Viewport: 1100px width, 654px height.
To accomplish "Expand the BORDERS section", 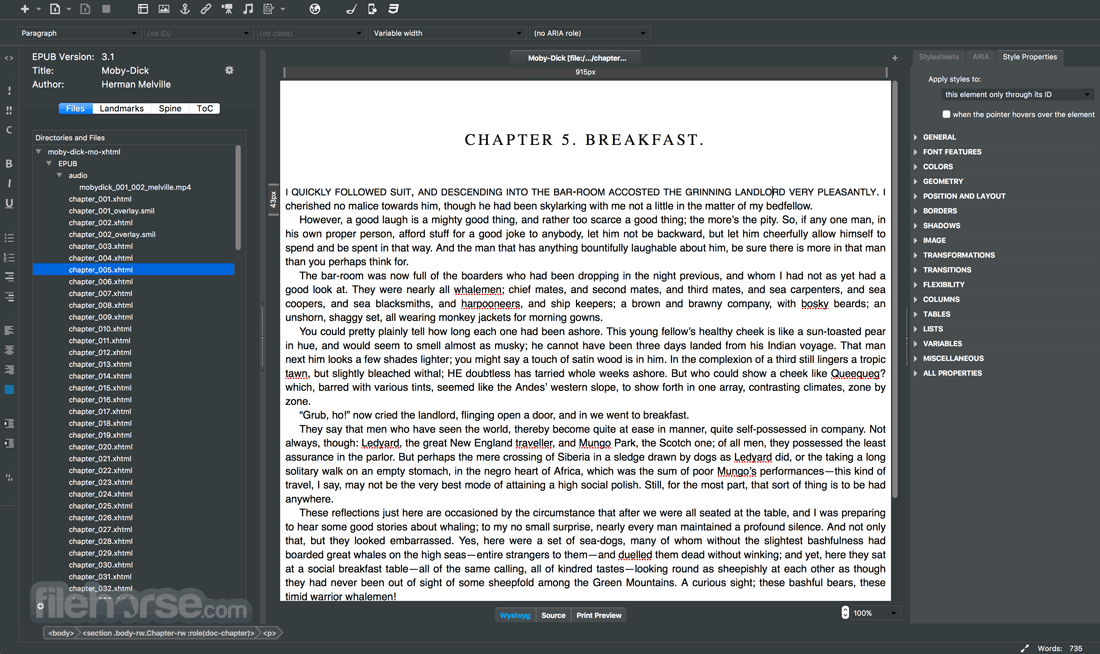I will [939, 211].
